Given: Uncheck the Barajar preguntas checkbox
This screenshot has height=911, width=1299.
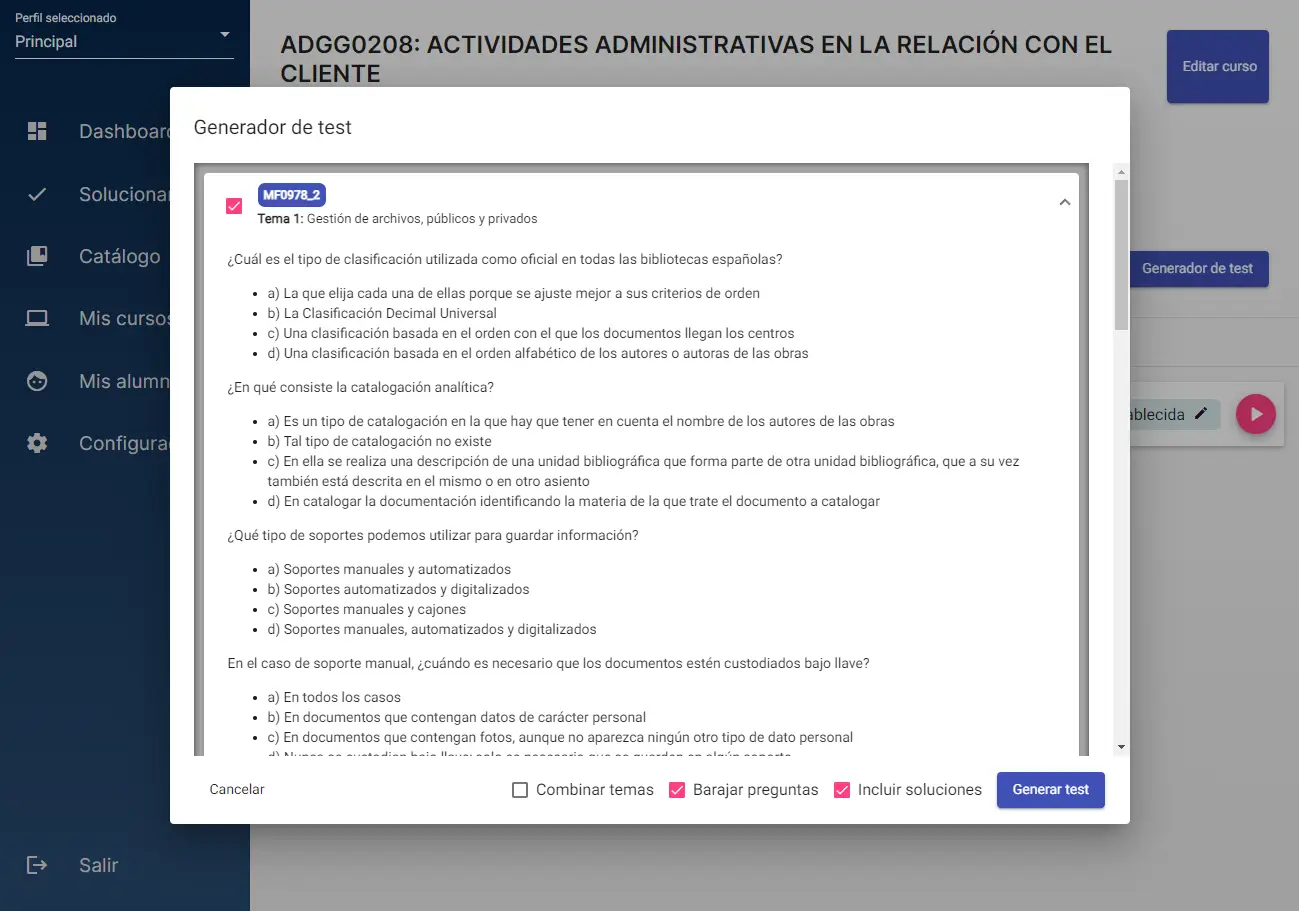Looking at the screenshot, I should [x=677, y=790].
